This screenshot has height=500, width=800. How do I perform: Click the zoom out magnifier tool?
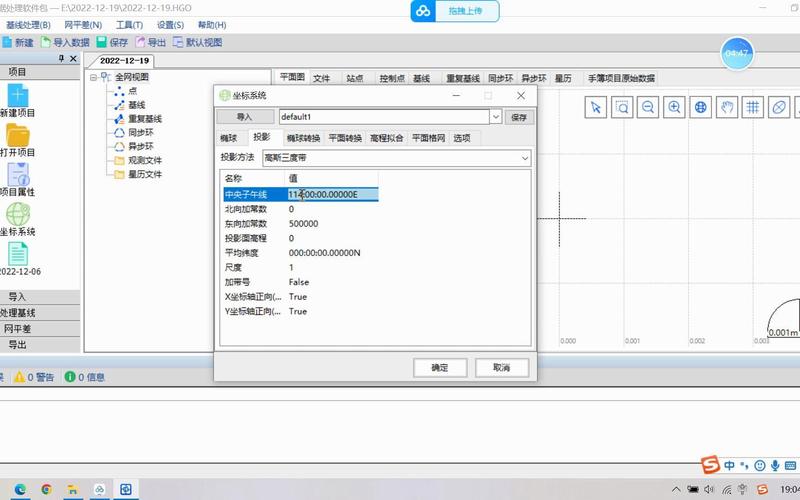click(648, 107)
